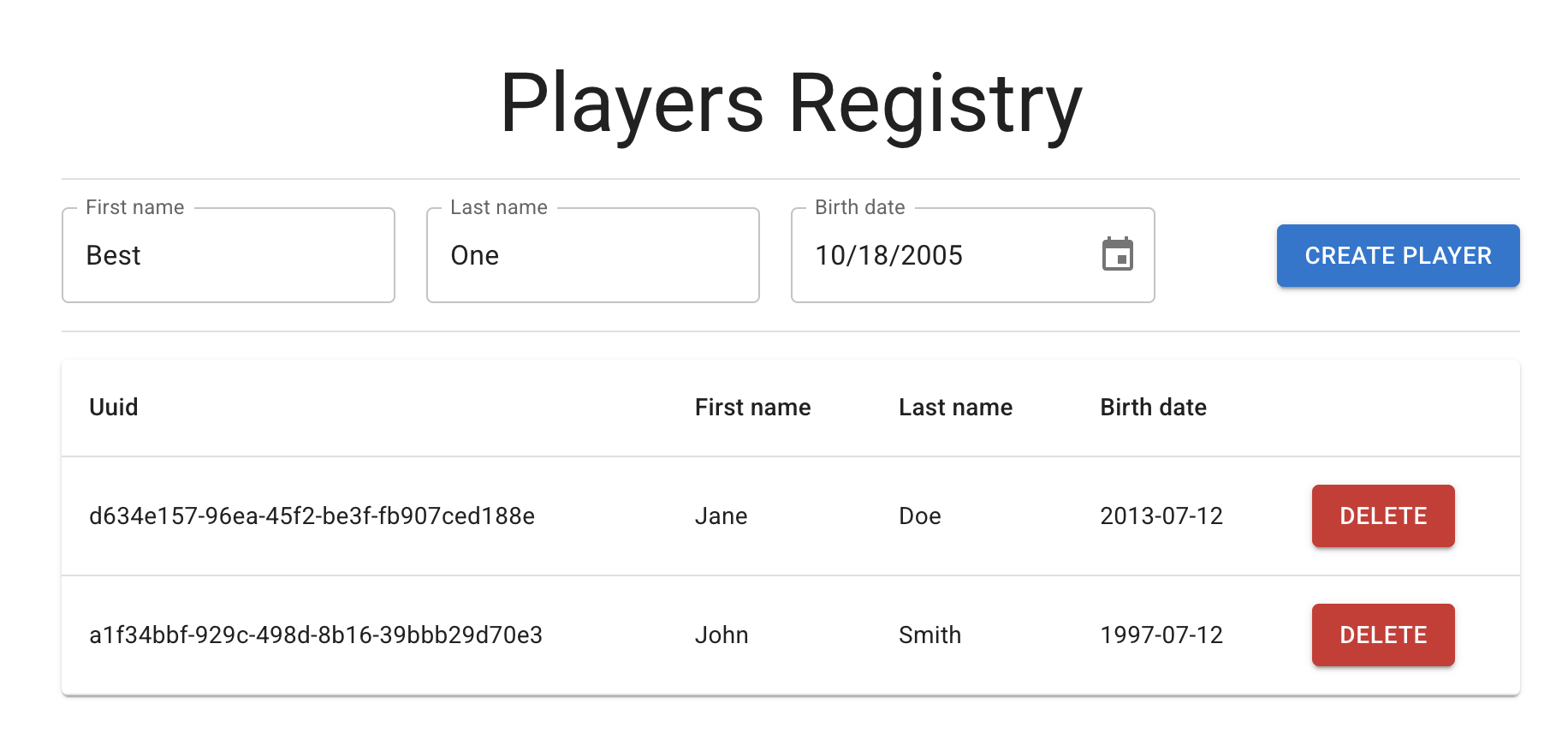This screenshot has width=1568, height=745.
Task: Delete the player John Smith
Action: pos(1382,635)
